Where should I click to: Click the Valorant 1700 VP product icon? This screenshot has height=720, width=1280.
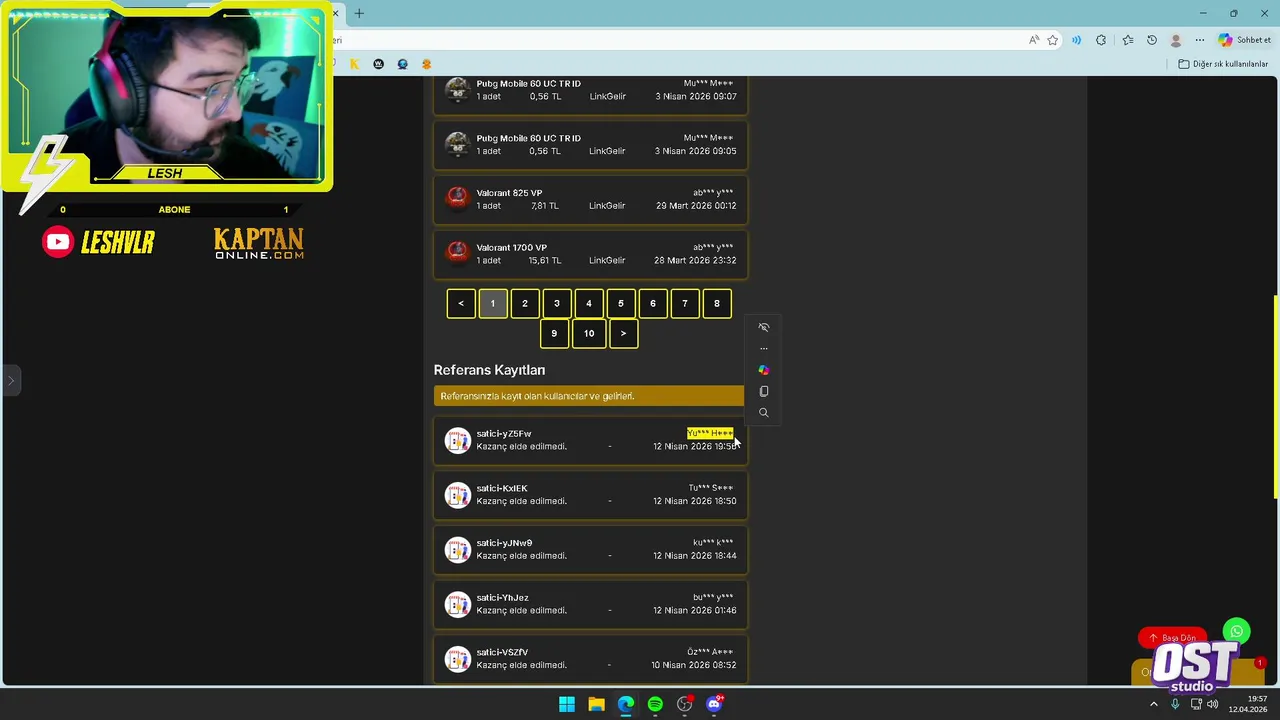(457, 254)
